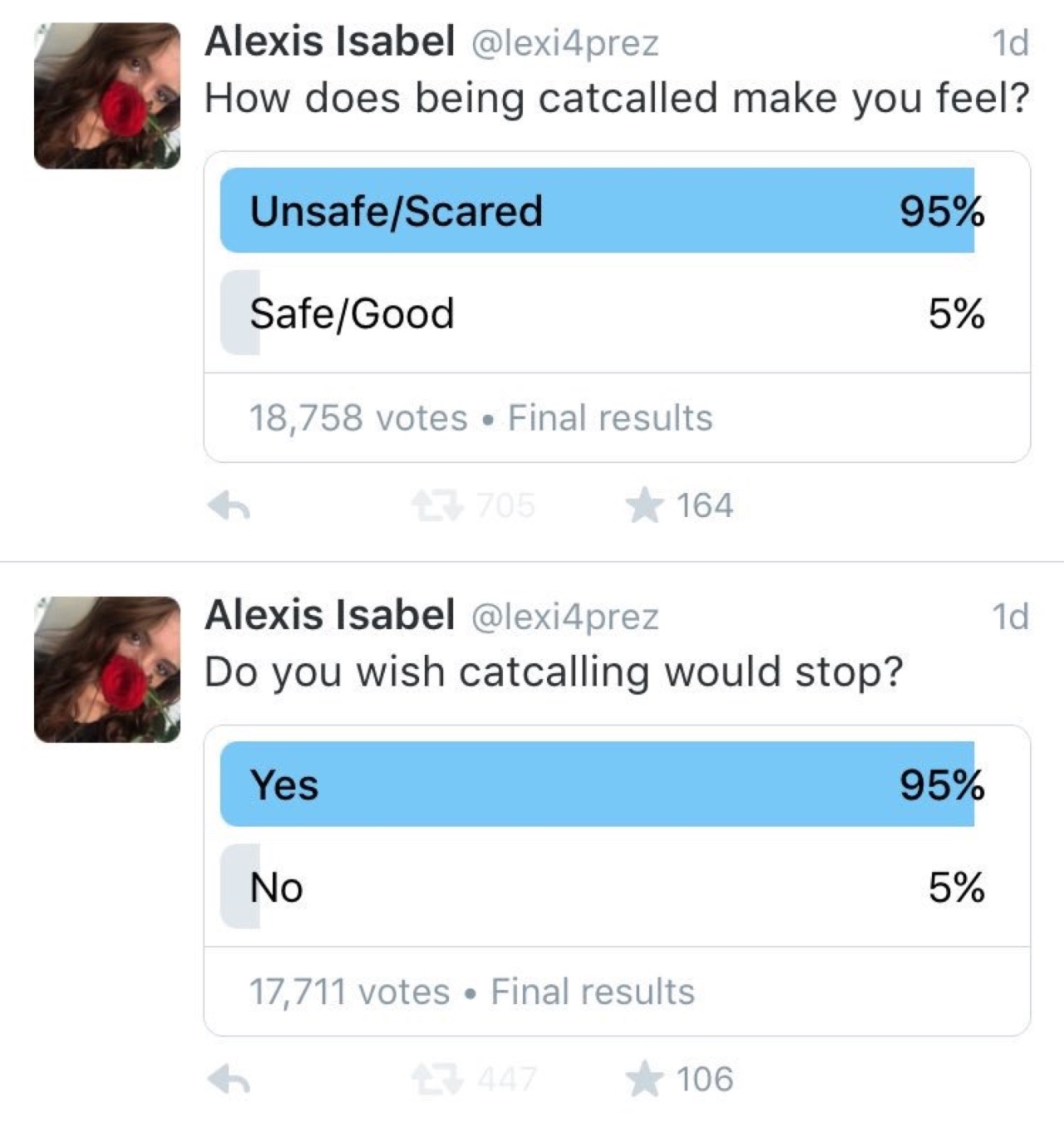Reply to the 'How does being catcalled' tweet
The width and height of the screenshot is (1064, 1132).
[229, 505]
